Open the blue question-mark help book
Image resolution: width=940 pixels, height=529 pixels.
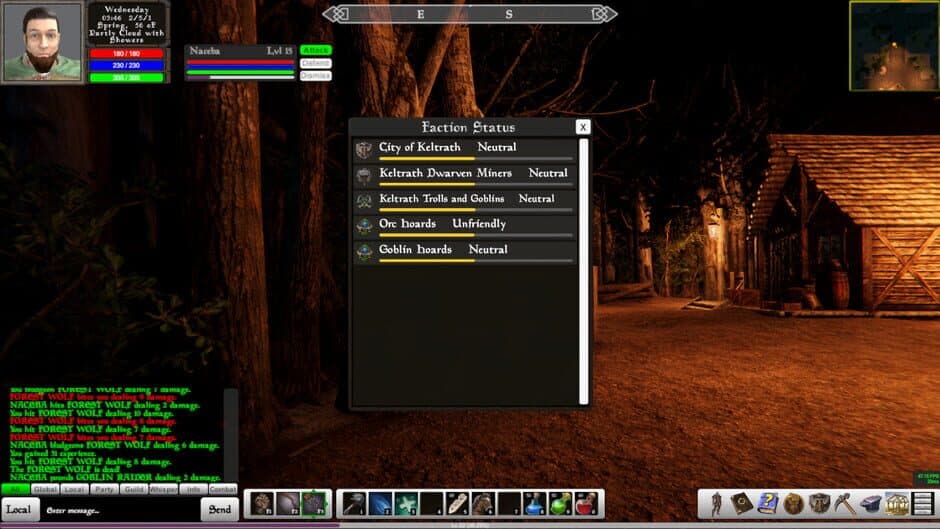click(x=767, y=504)
